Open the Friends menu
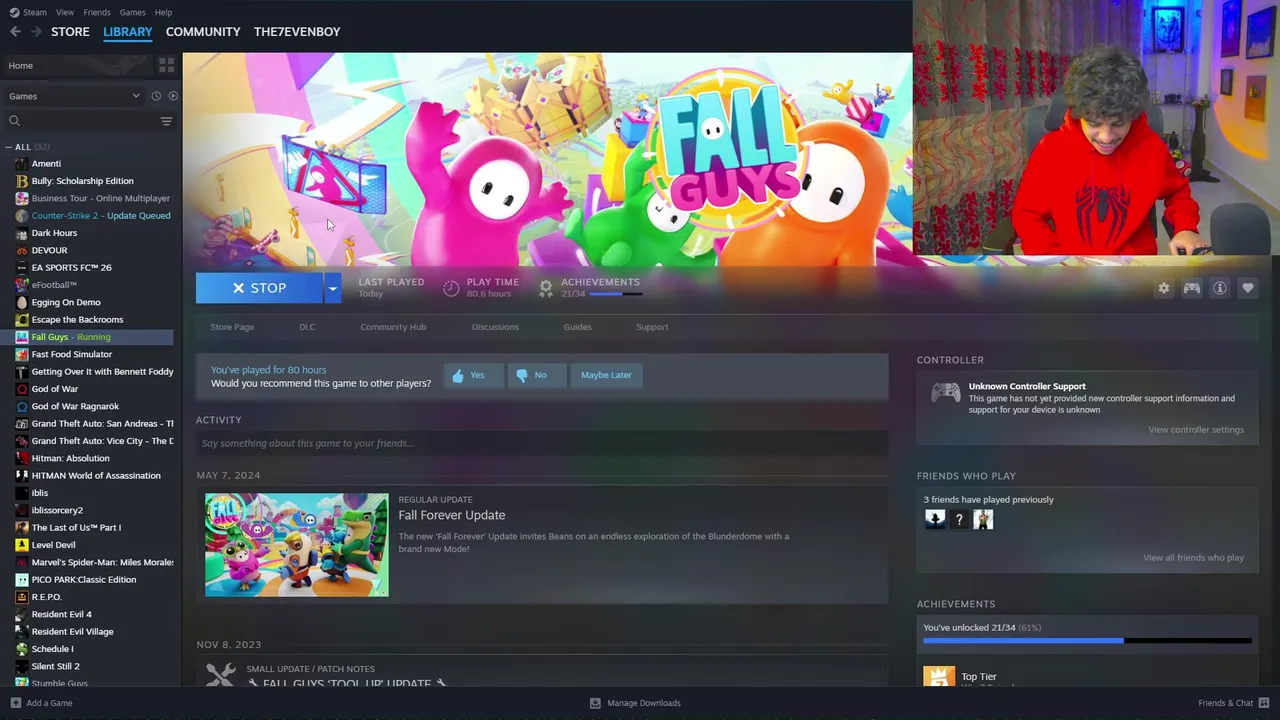The height and width of the screenshot is (720, 1280). [x=97, y=12]
